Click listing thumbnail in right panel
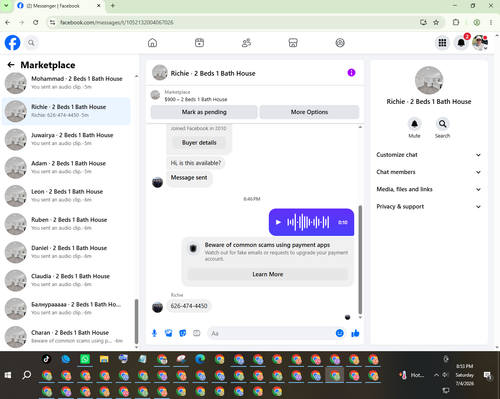500x399 pixels. coord(429,80)
